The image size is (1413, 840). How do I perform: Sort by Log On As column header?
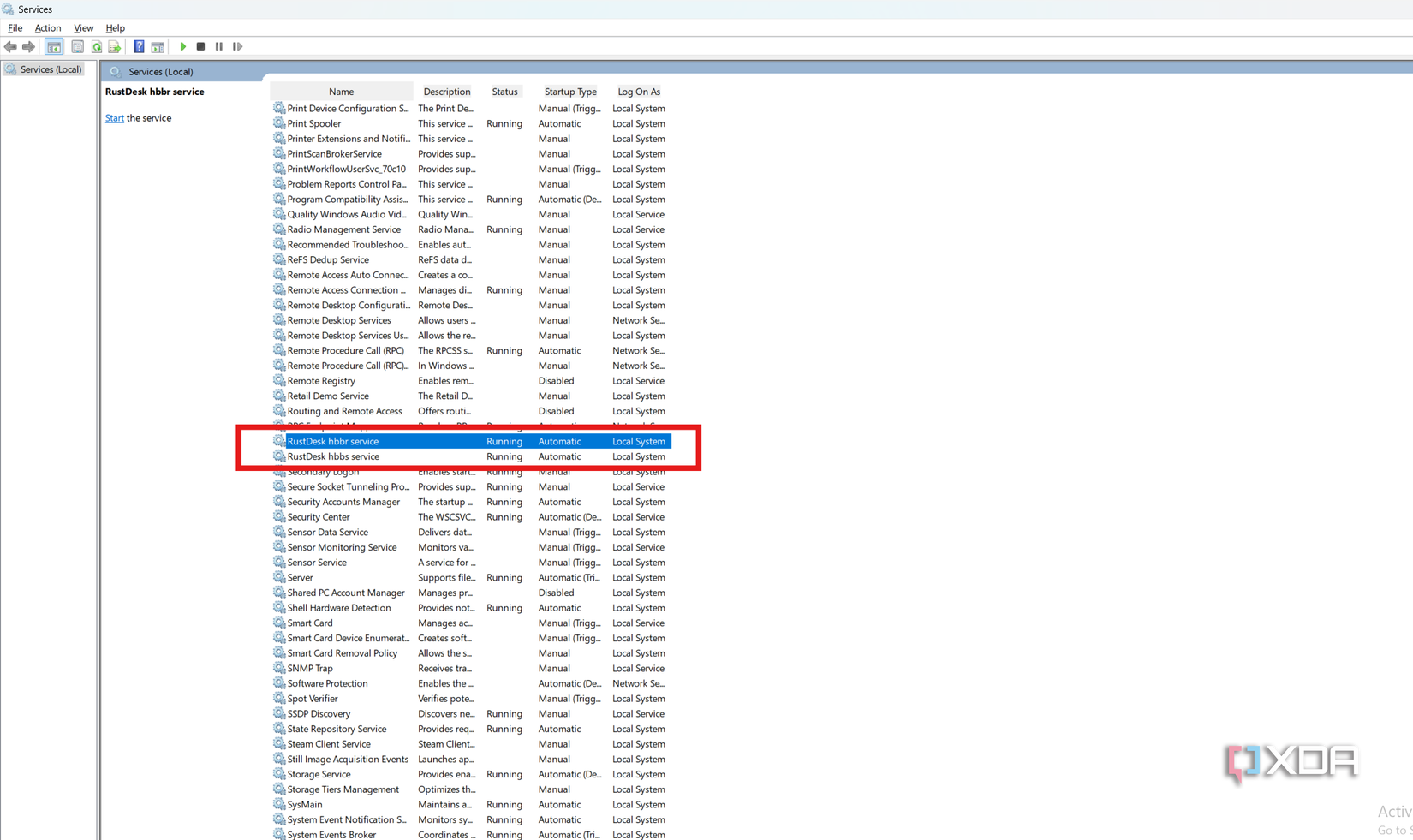tap(639, 92)
